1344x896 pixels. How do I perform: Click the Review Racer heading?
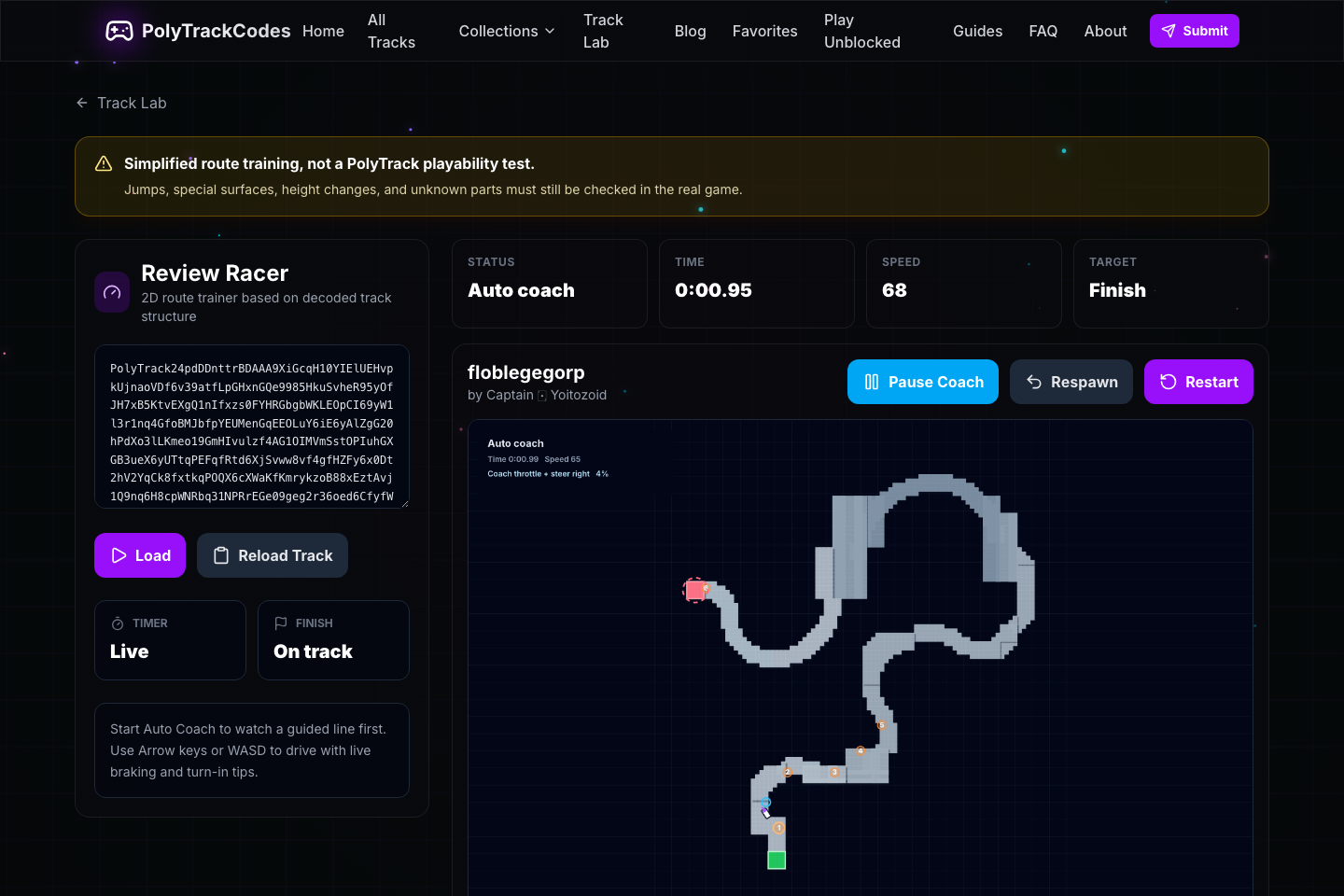point(215,273)
